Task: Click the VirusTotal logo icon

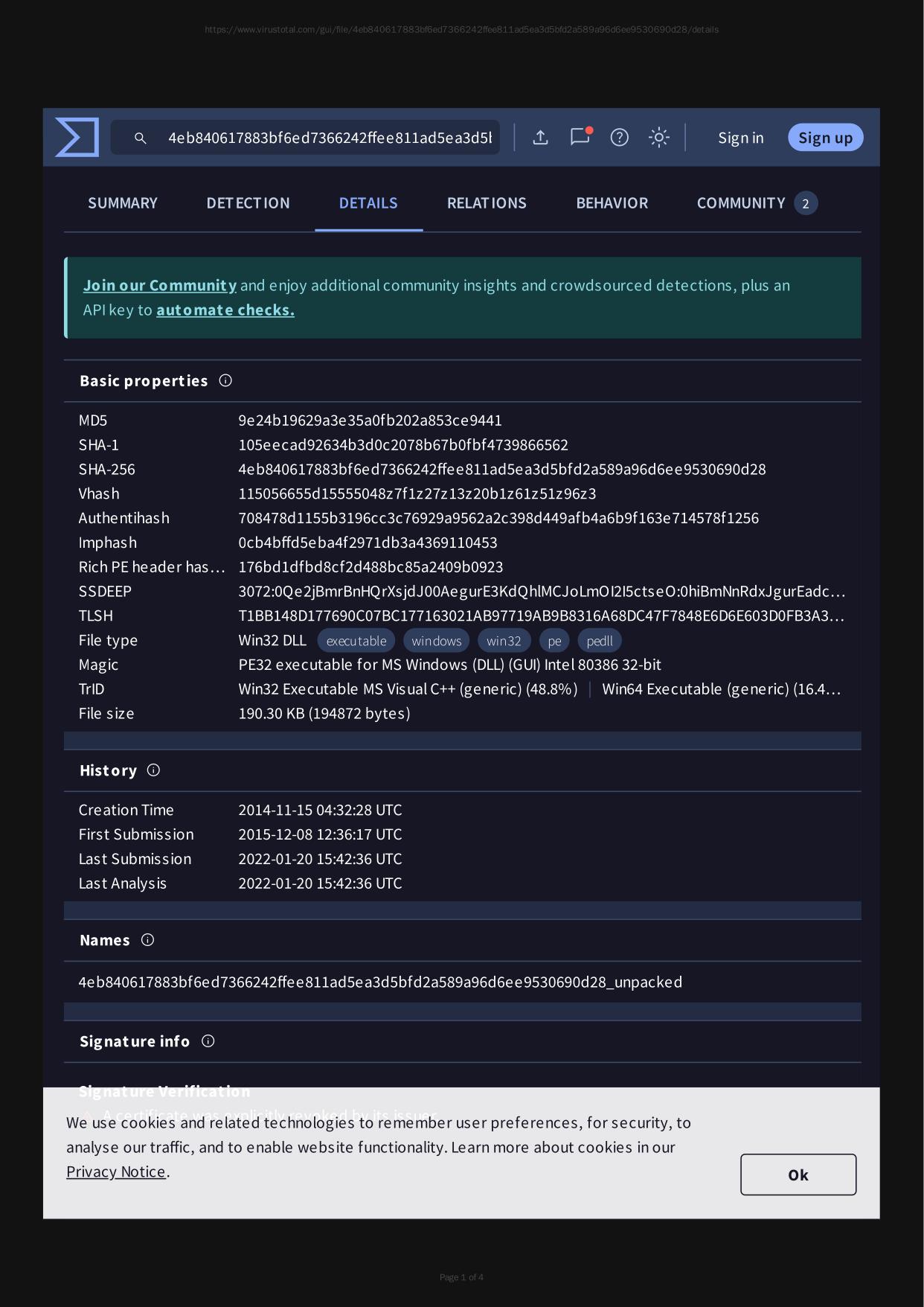Action: [x=77, y=138]
